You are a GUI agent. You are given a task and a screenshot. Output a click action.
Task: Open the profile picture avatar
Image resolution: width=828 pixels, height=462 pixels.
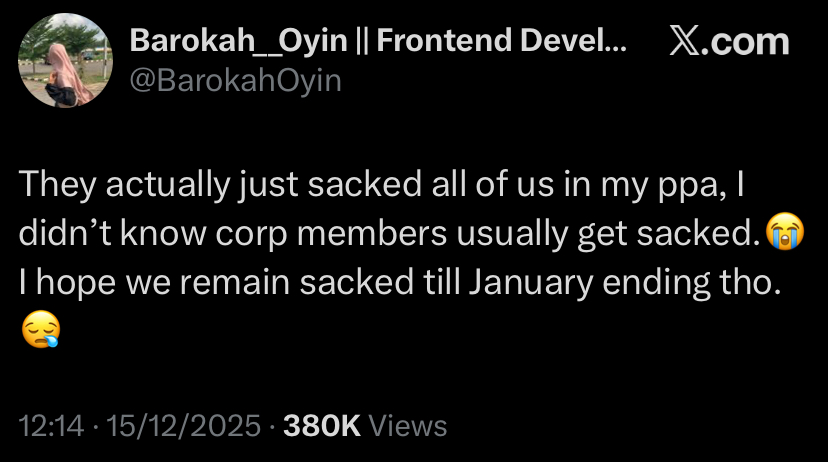(x=65, y=60)
